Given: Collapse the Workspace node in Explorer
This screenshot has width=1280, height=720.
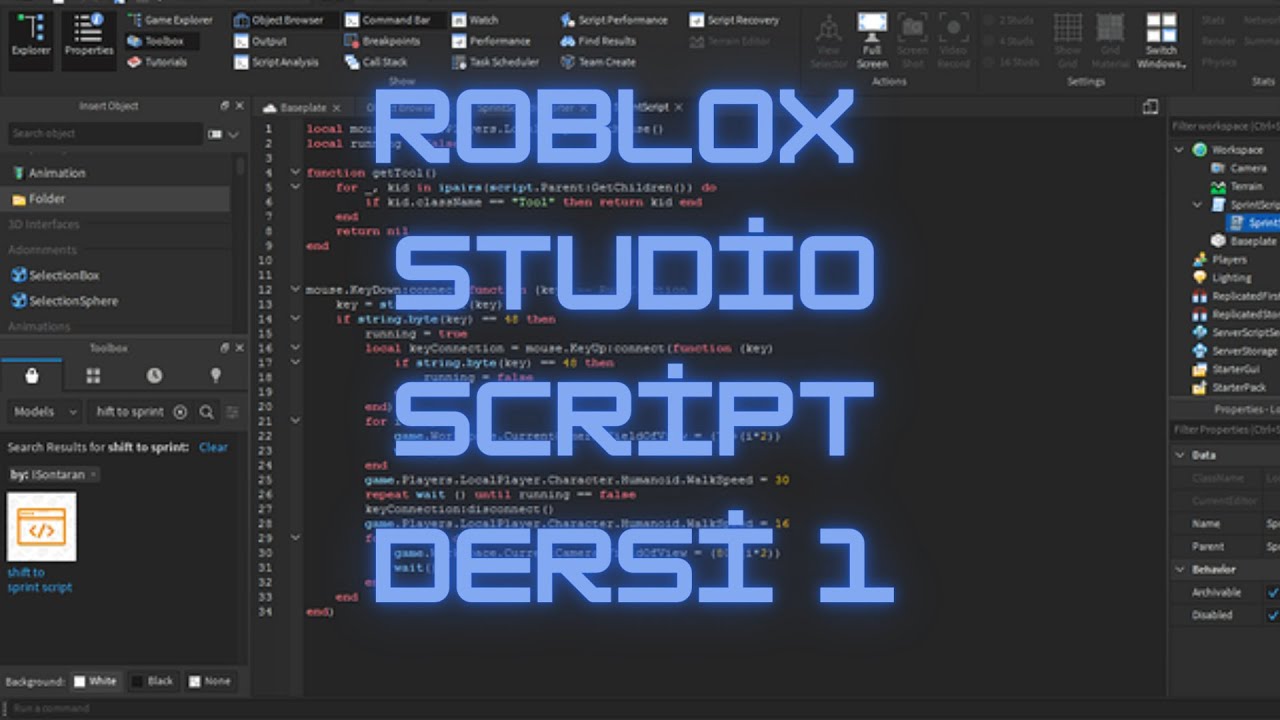Looking at the screenshot, I should (x=1180, y=150).
